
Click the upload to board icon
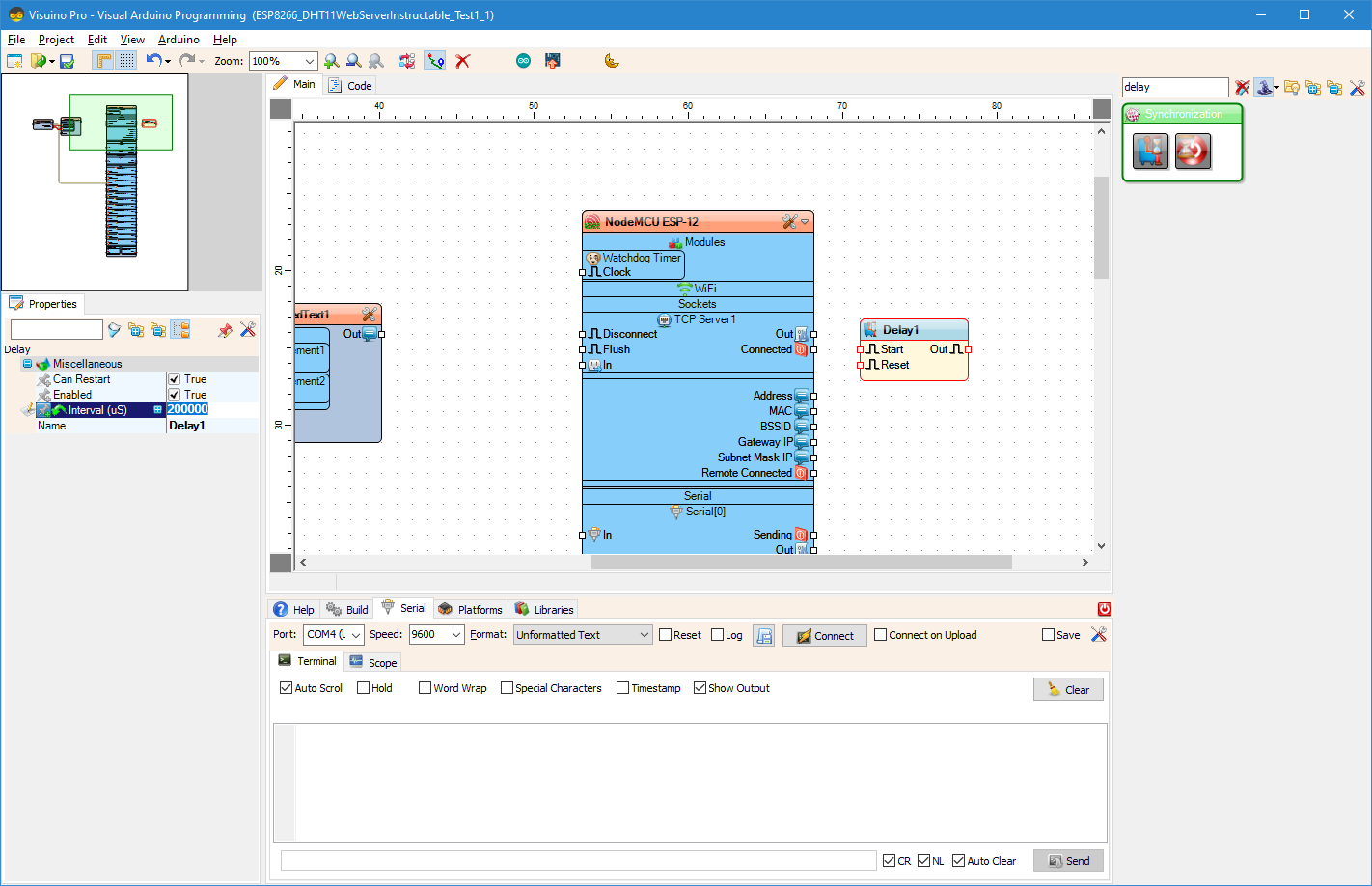552,61
